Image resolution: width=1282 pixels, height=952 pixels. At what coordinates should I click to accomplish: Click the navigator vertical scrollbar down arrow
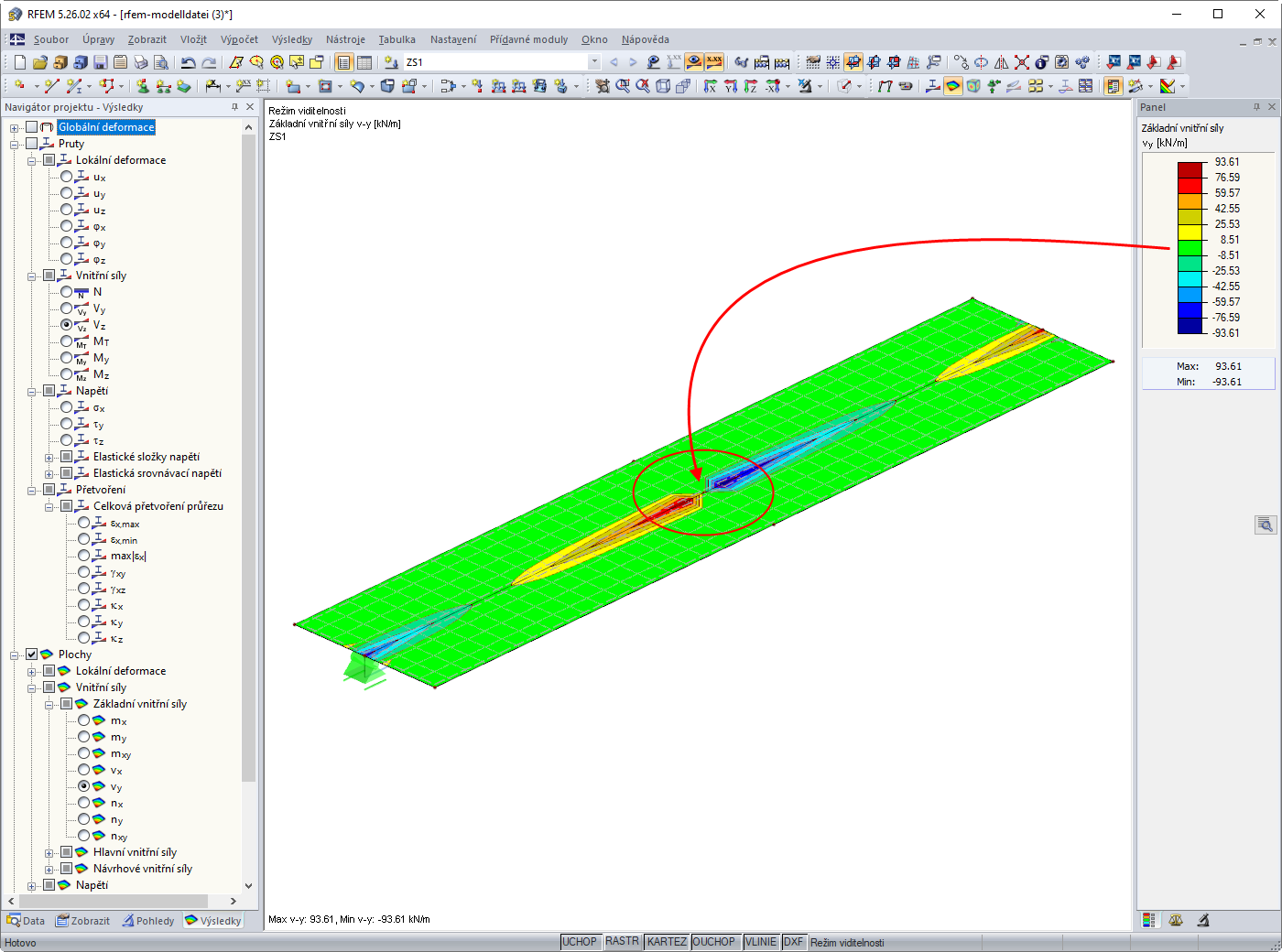pyautogui.click(x=248, y=886)
